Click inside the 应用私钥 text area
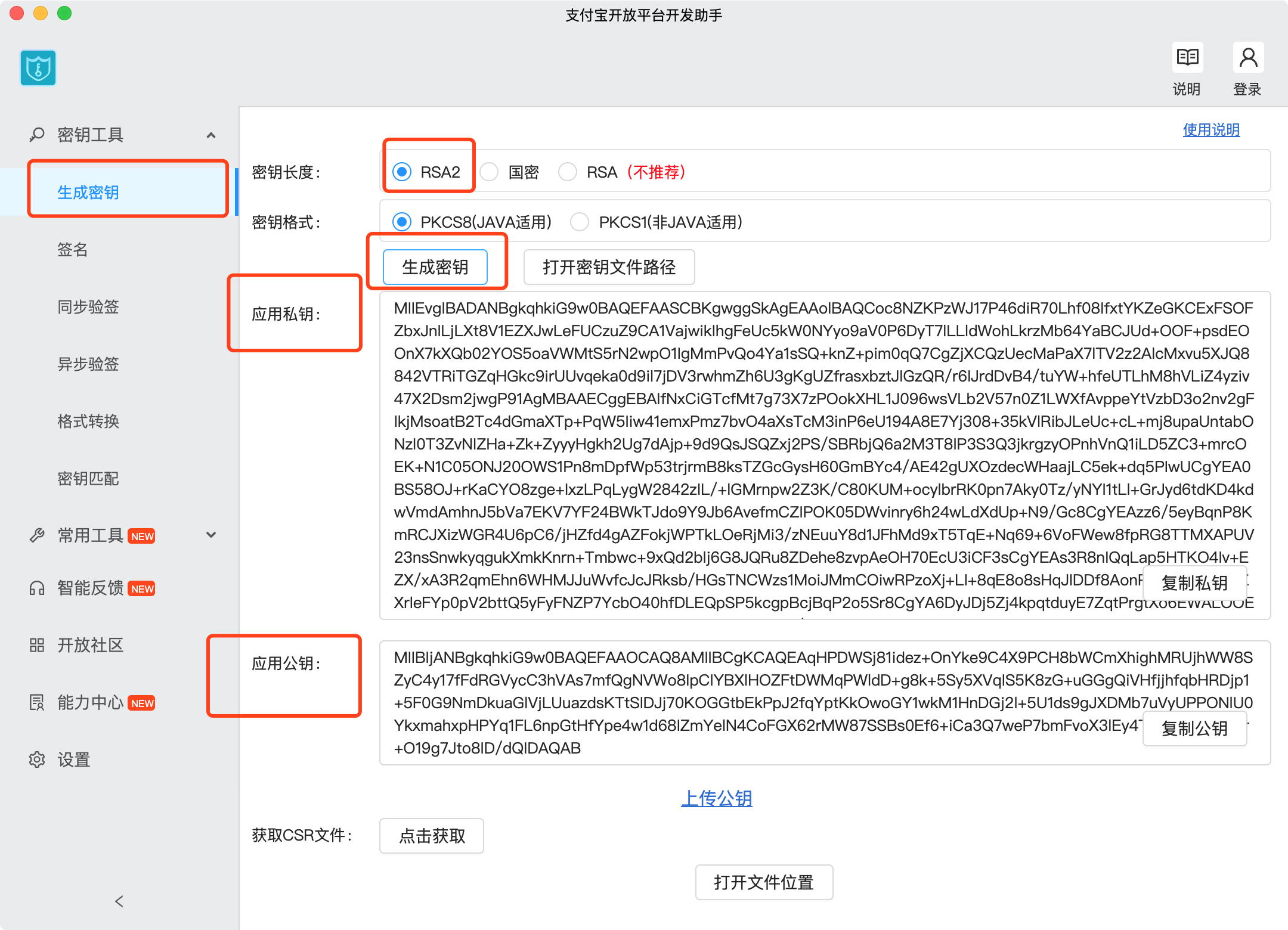The width and height of the screenshot is (1288, 930). [825, 455]
